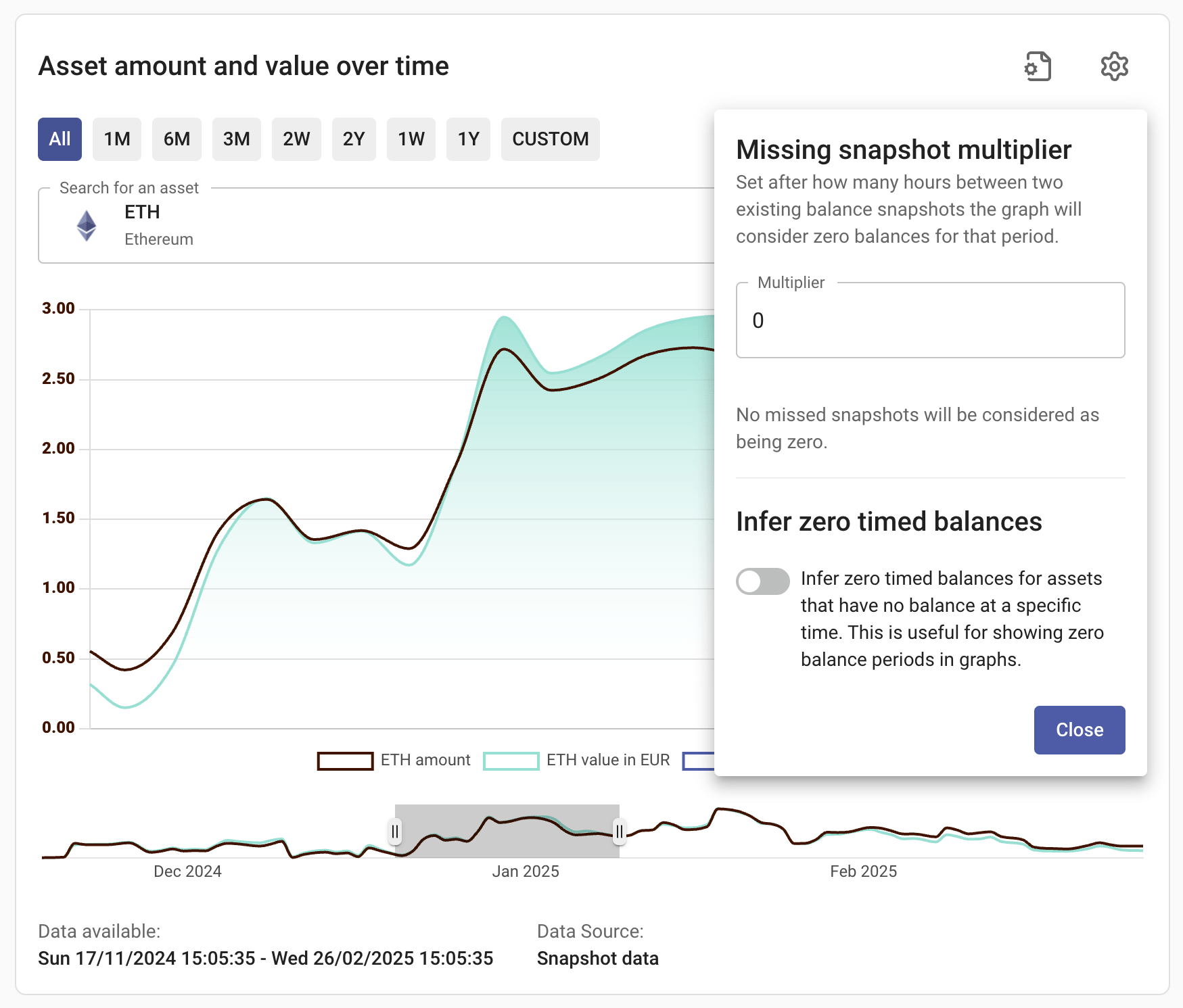The width and height of the screenshot is (1183, 1008).
Task: Open the CUSTOM time range option
Action: pyautogui.click(x=551, y=139)
